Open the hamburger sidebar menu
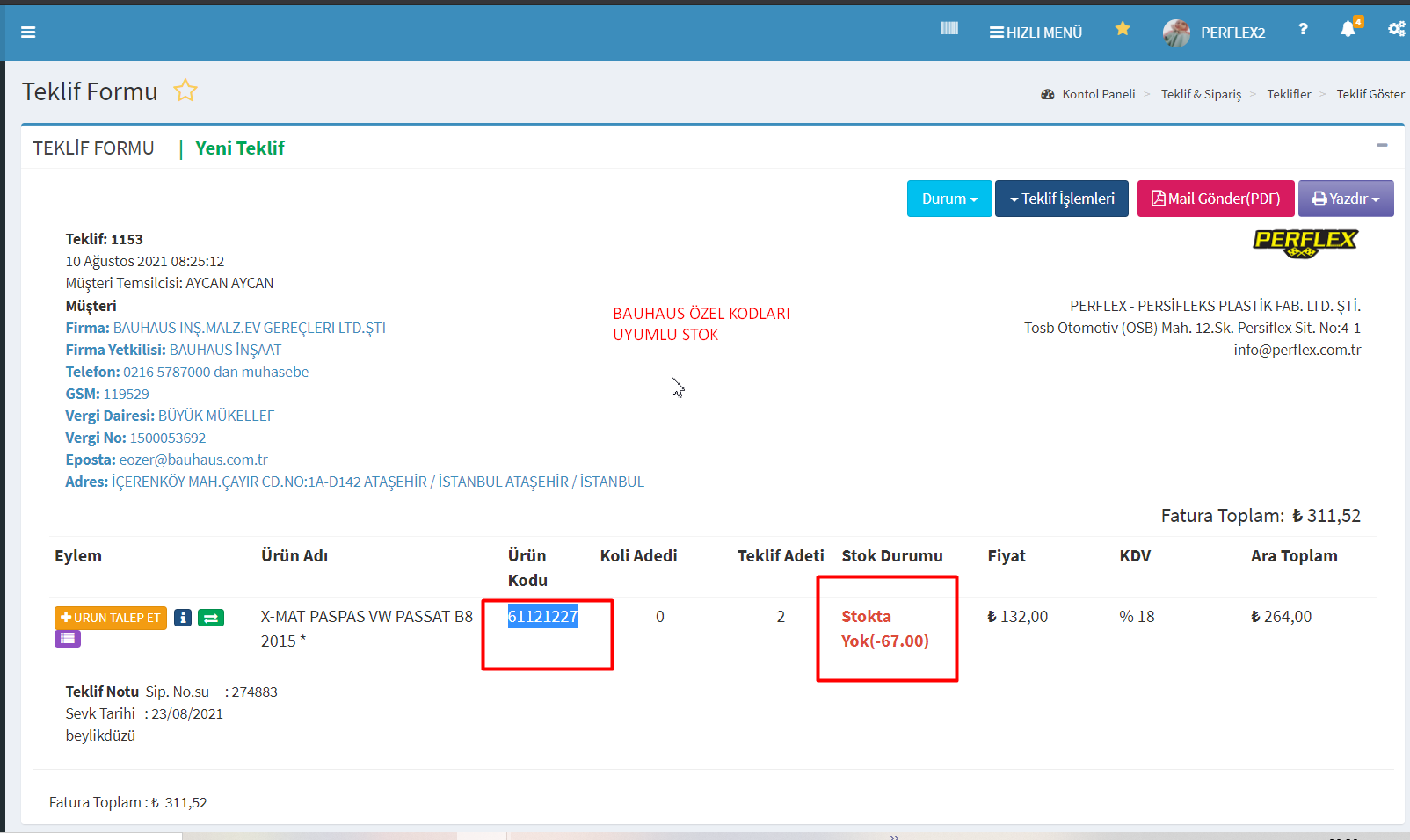The image size is (1410, 840). coord(28,33)
